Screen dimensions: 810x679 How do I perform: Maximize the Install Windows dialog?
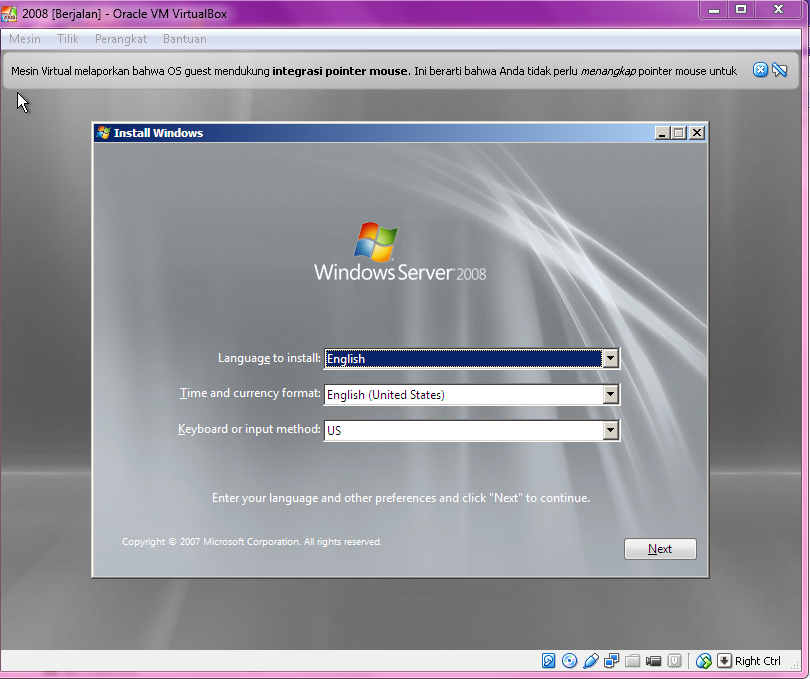[679, 133]
